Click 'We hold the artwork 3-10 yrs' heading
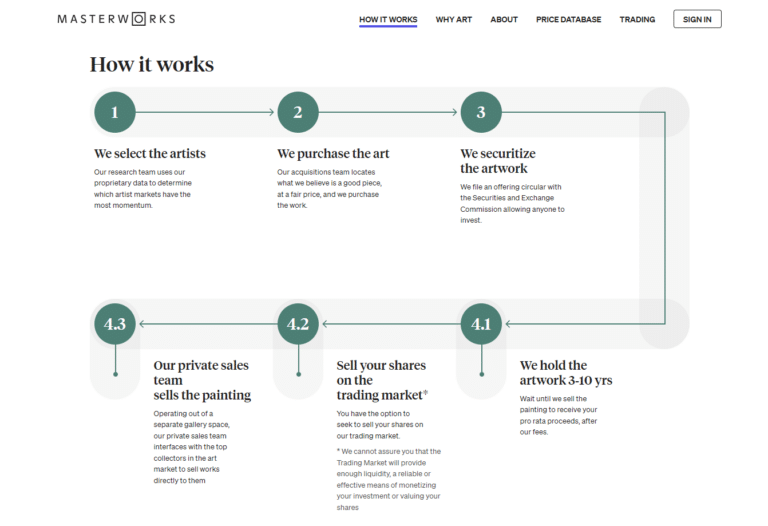Viewport: 768px width, 526px height. (x=565, y=373)
